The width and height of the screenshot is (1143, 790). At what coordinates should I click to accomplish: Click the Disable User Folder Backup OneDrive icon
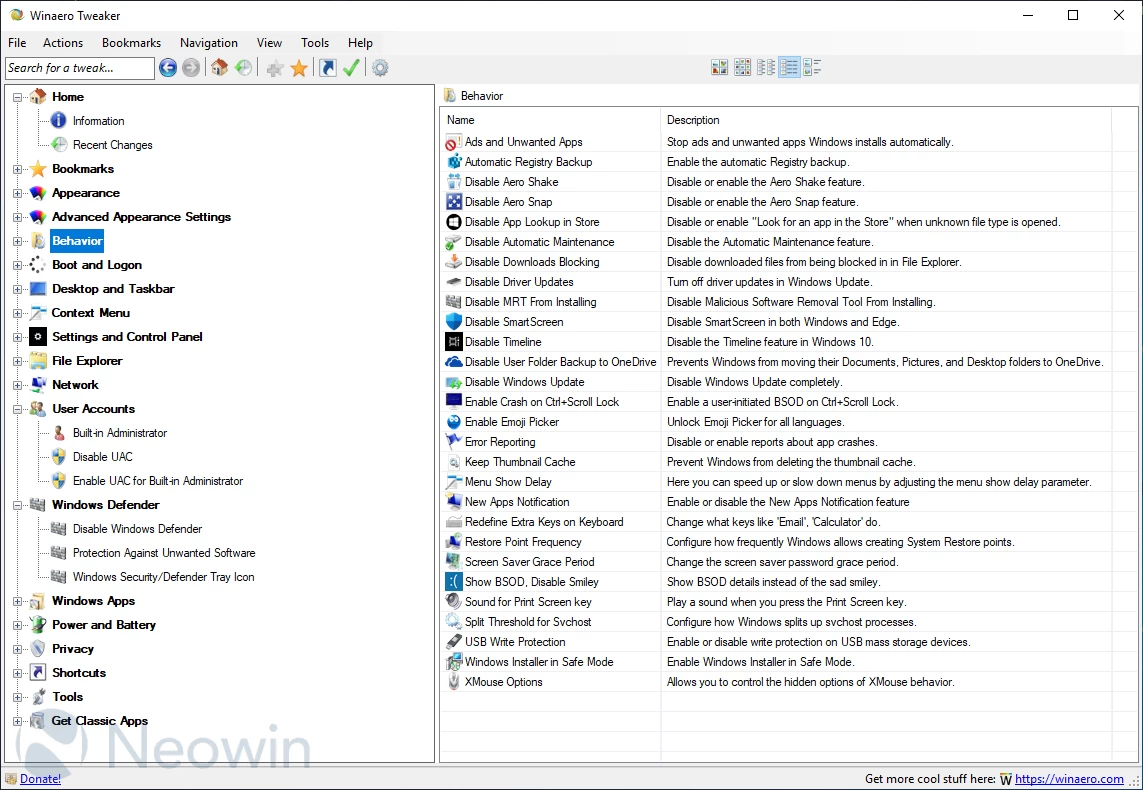pos(454,362)
